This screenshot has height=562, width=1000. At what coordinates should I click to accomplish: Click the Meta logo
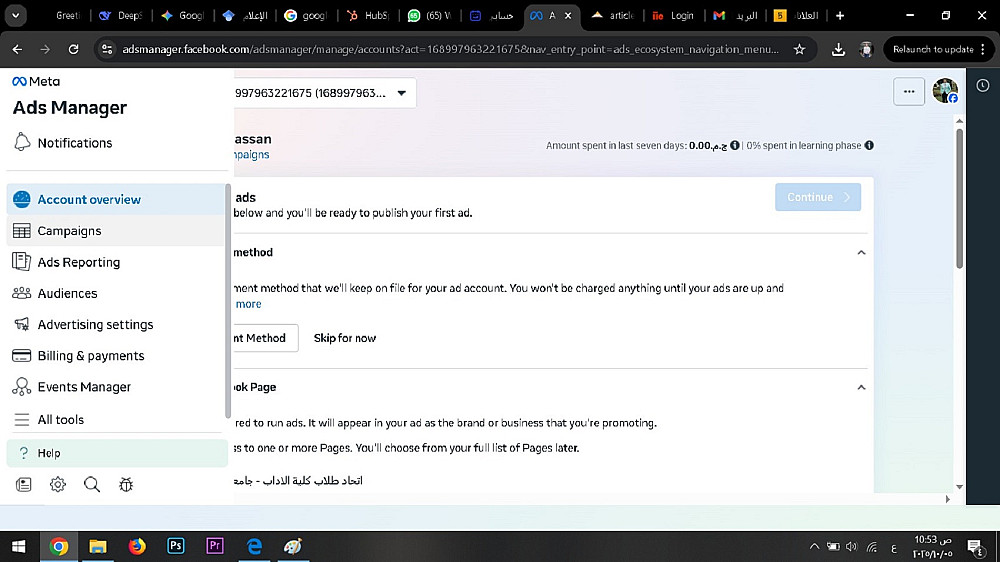36,81
